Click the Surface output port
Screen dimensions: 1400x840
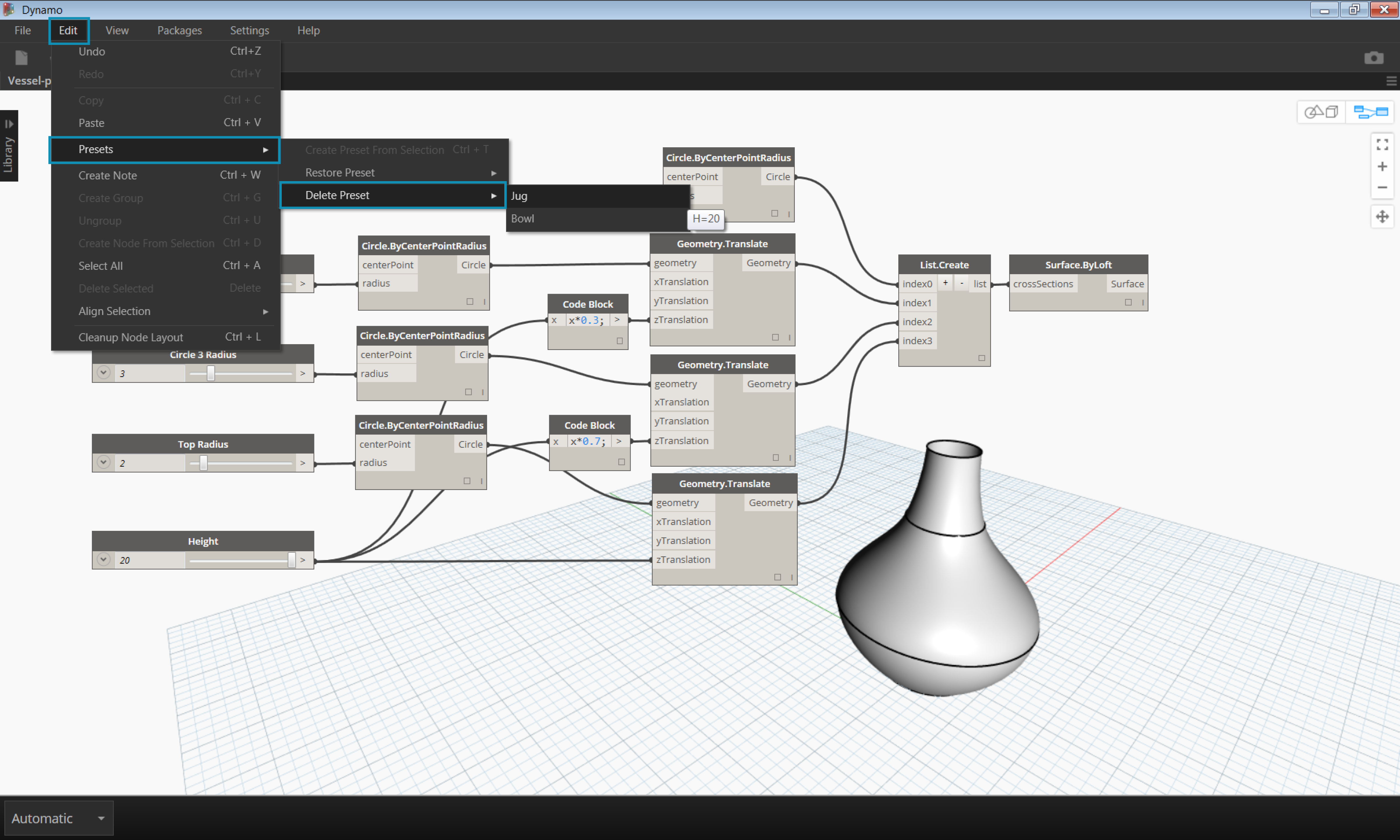[1127, 284]
